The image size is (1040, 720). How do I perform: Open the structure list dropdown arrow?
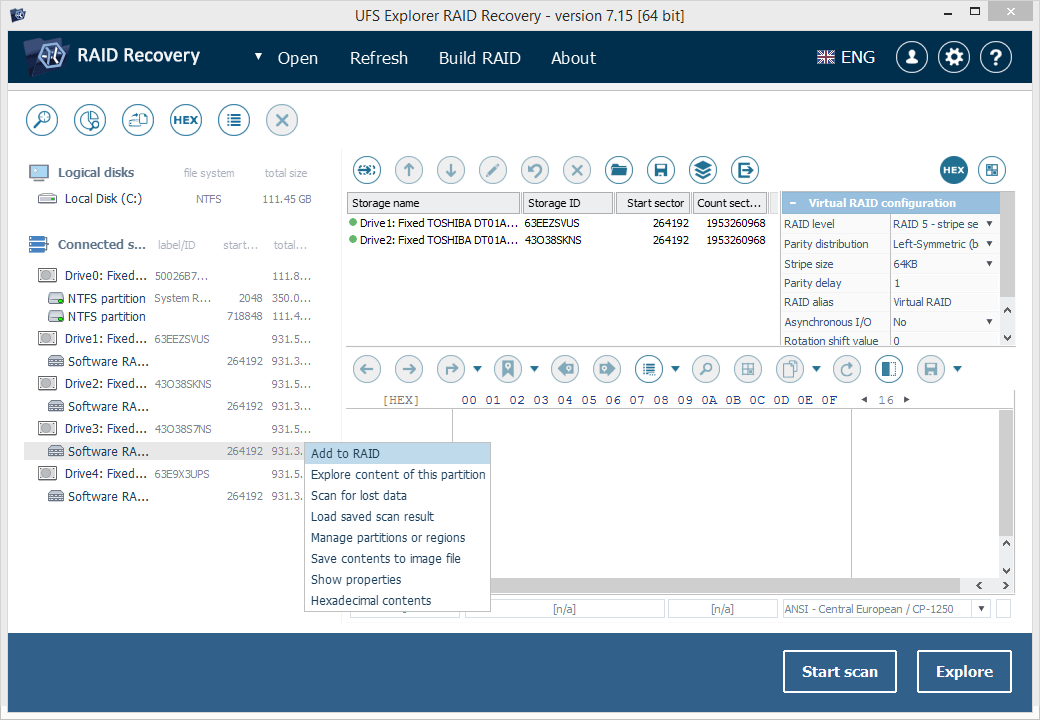click(675, 369)
